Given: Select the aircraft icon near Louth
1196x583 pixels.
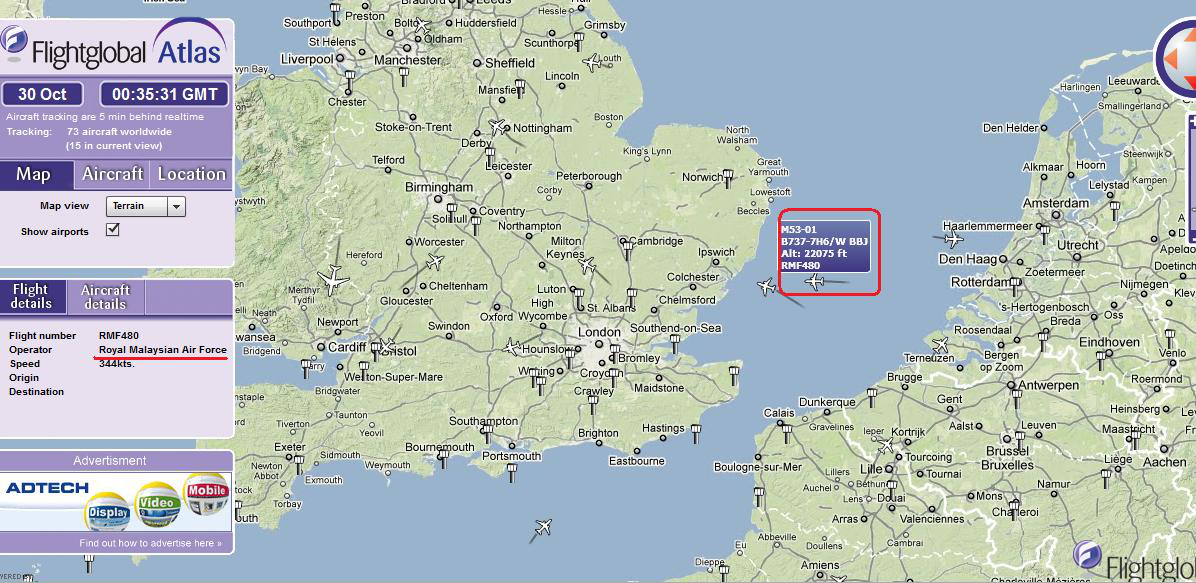Looking at the screenshot, I should 593,62.
